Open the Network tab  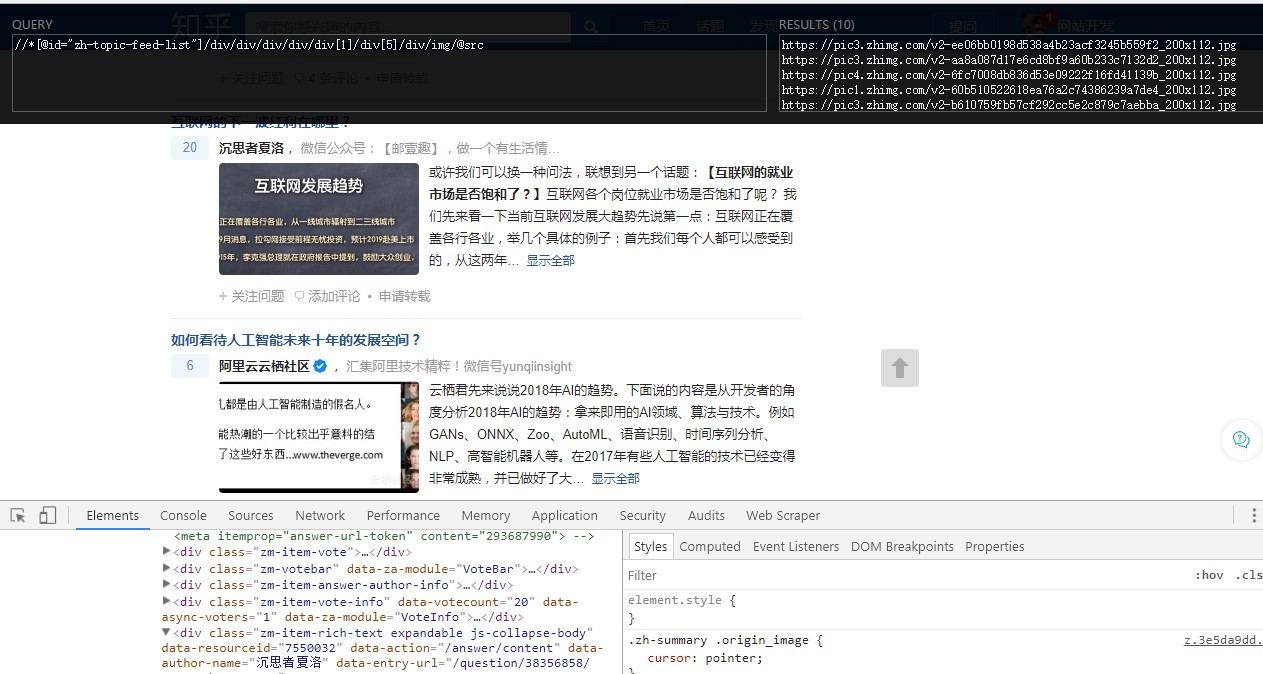click(x=320, y=515)
